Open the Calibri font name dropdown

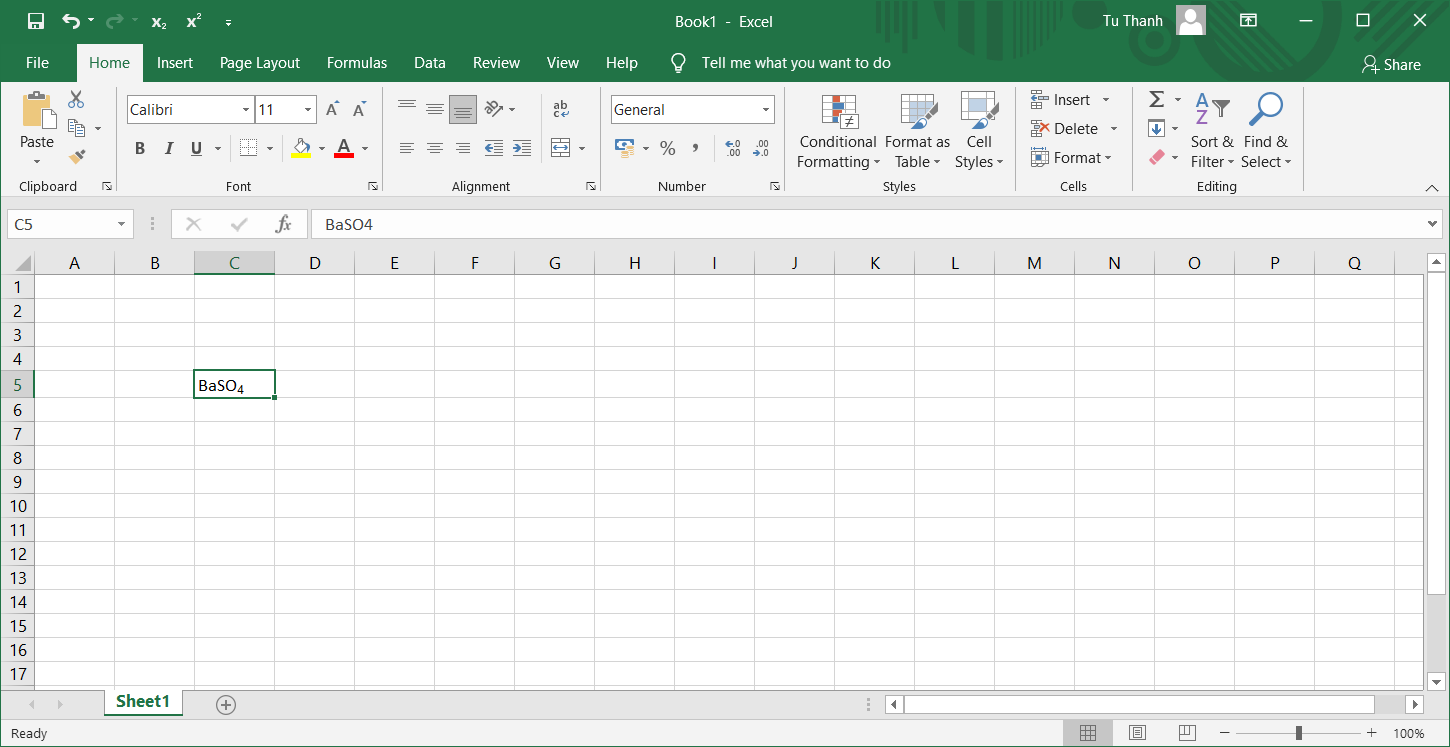click(246, 110)
